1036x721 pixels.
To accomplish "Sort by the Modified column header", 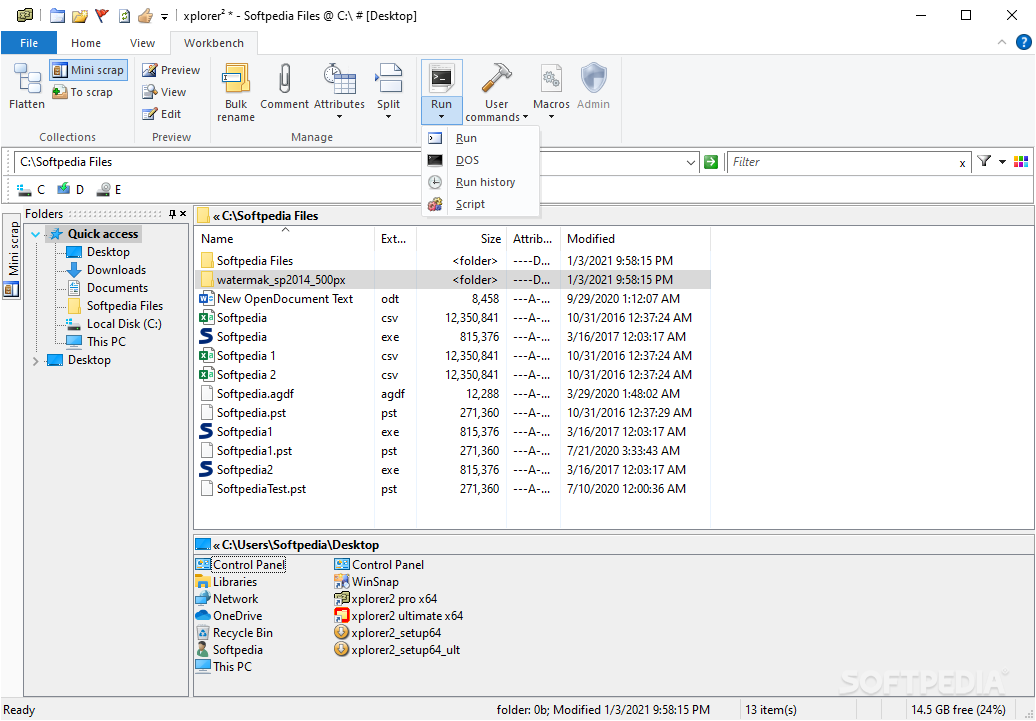I will coord(635,239).
